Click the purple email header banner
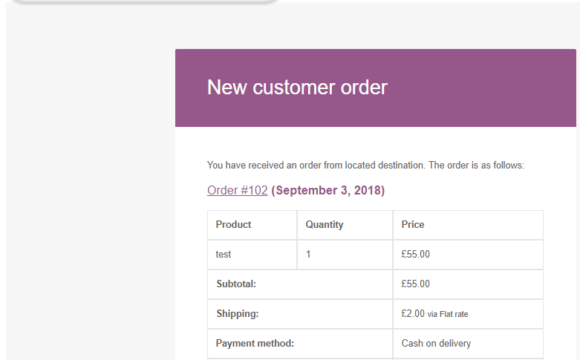Viewport: 580px width, 360px height. (x=375, y=88)
